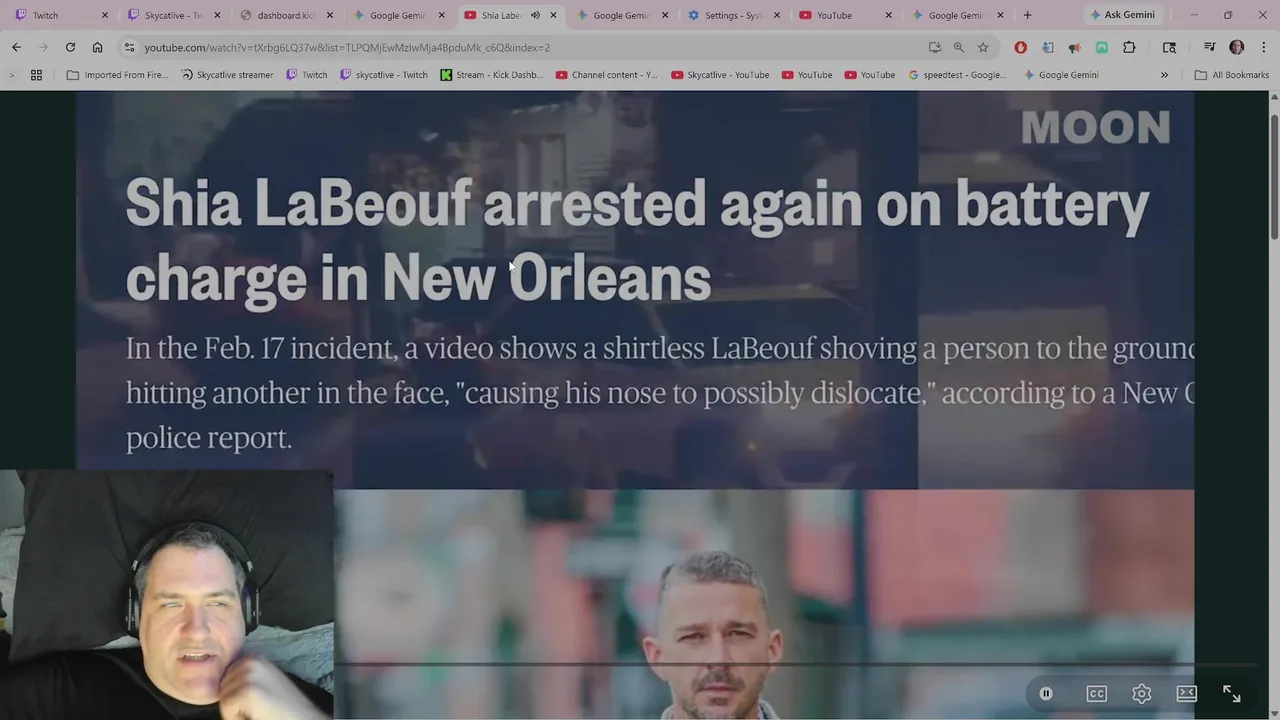This screenshot has width=1280, height=720.
Task: Open Skycatlive - YouTube bookmark
Action: pyautogui.click(x=720, y=75)
